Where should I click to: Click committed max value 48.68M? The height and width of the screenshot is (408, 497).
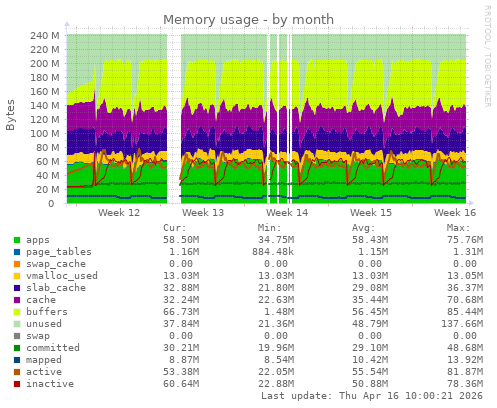pyautogui.click(x=465, y=348)
